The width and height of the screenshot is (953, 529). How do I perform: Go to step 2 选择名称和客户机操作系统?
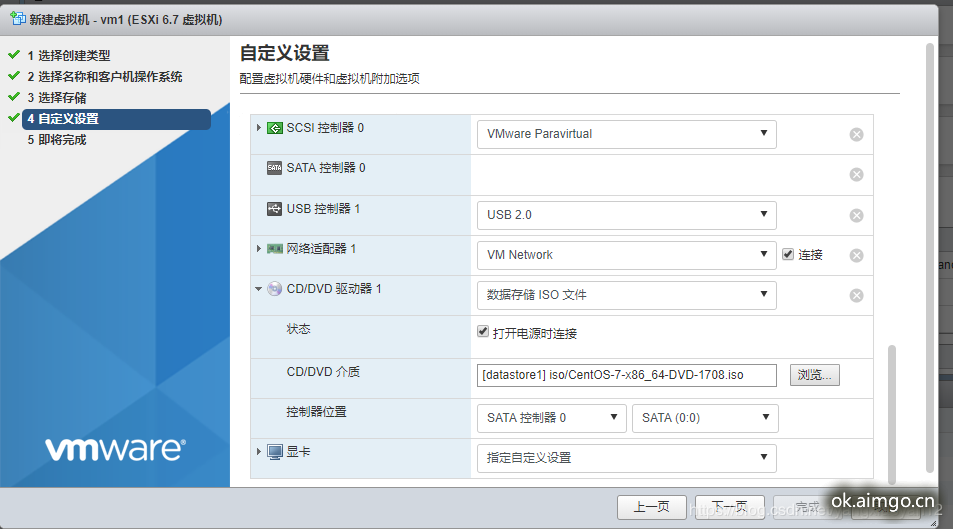(110, 77)
